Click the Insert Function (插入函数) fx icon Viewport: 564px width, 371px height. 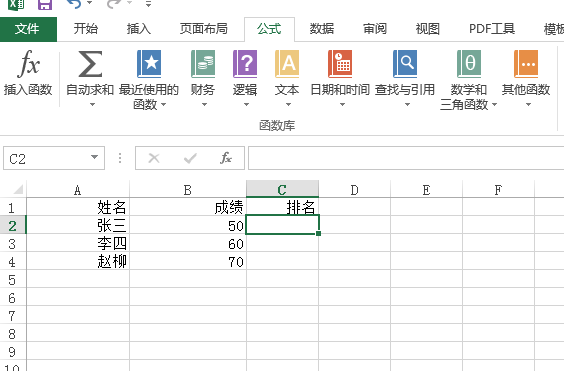click(28, 64)
